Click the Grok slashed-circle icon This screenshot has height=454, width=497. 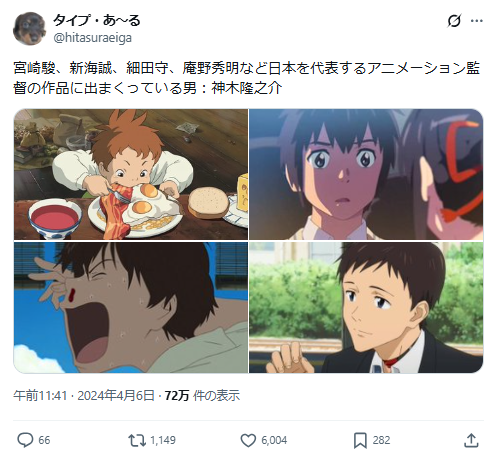click(454, 21)
